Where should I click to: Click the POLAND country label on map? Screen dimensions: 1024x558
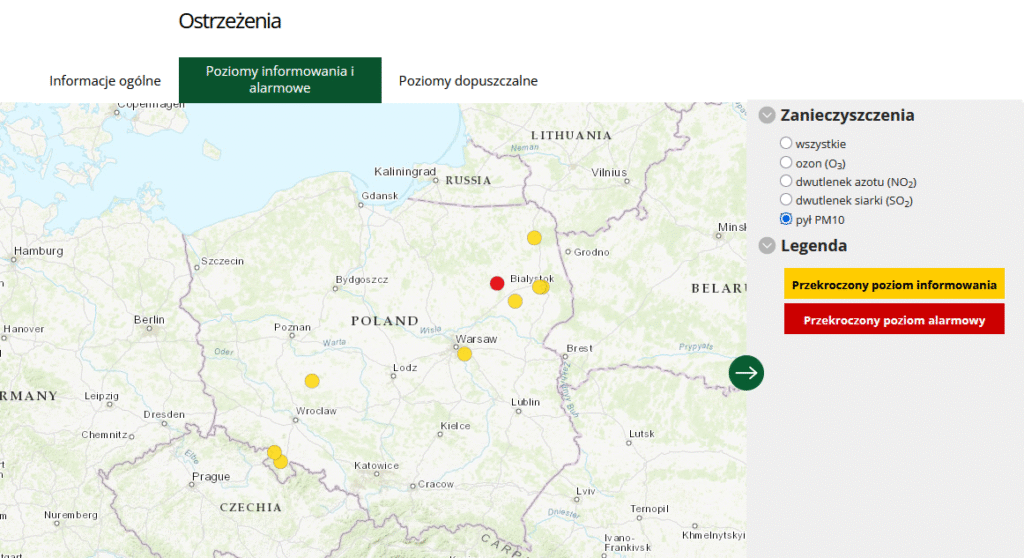(x=385, y=321)
